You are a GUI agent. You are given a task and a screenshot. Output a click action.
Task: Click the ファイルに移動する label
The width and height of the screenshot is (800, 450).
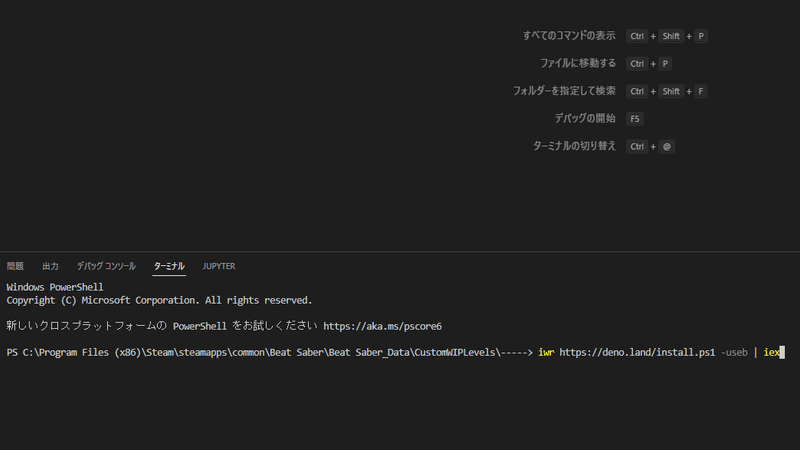578,63
